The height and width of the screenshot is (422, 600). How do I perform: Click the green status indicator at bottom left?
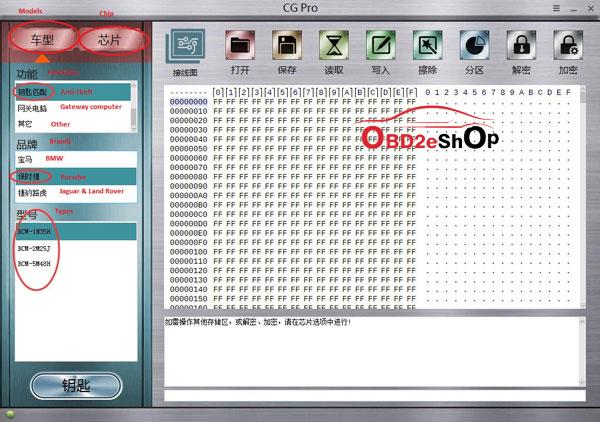coord(10,414)
